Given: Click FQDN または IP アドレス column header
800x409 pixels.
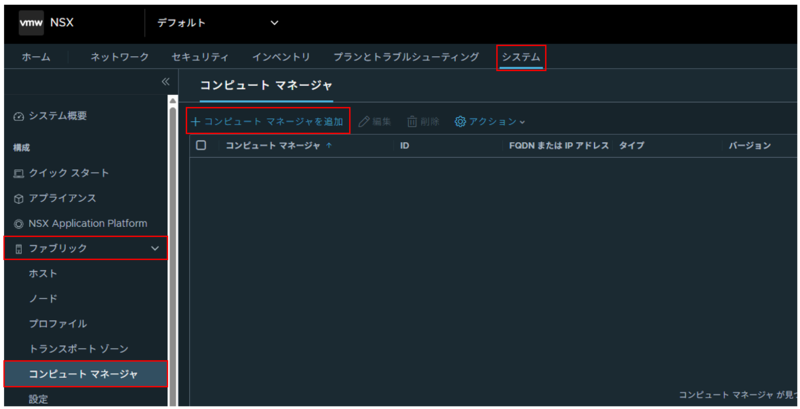Looking at the screenshot, I should coord(559,146).
